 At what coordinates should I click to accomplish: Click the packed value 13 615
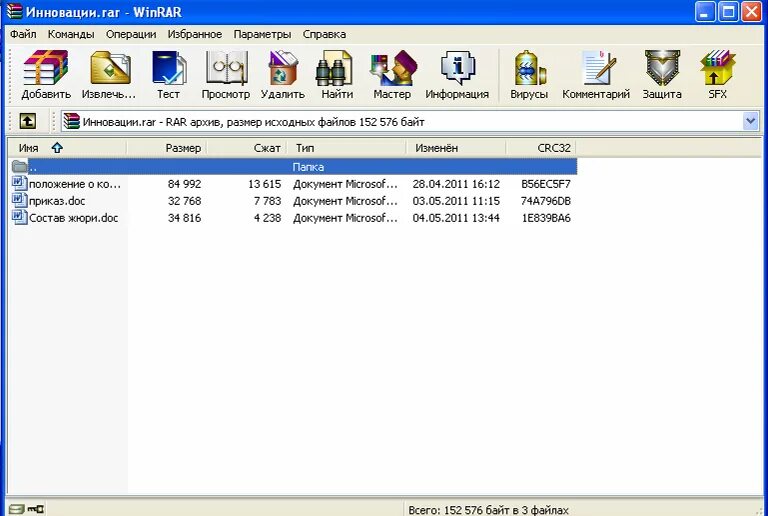[264, 184]
